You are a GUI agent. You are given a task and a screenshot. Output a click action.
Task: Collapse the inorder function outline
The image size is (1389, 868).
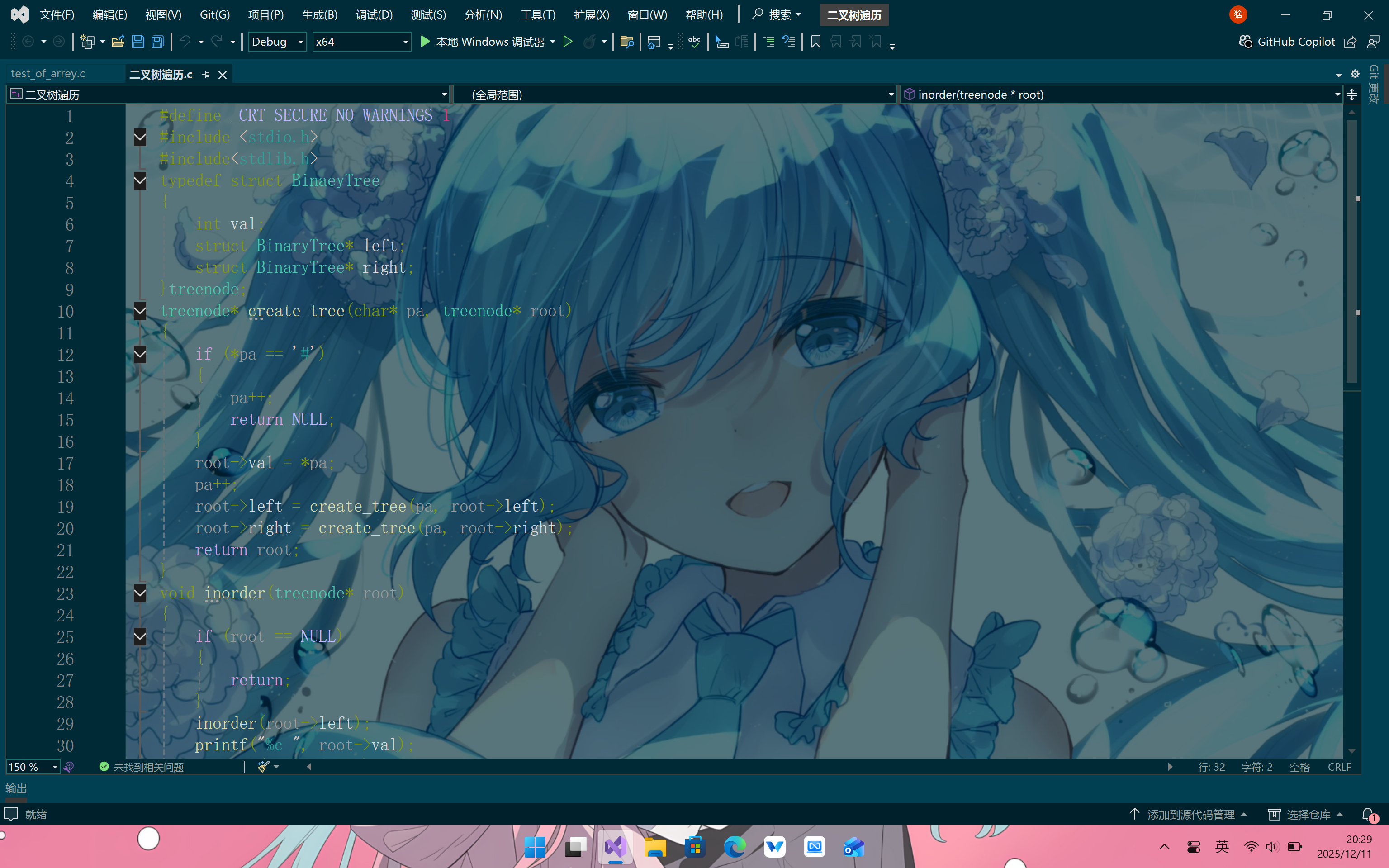tap(139, 593)
